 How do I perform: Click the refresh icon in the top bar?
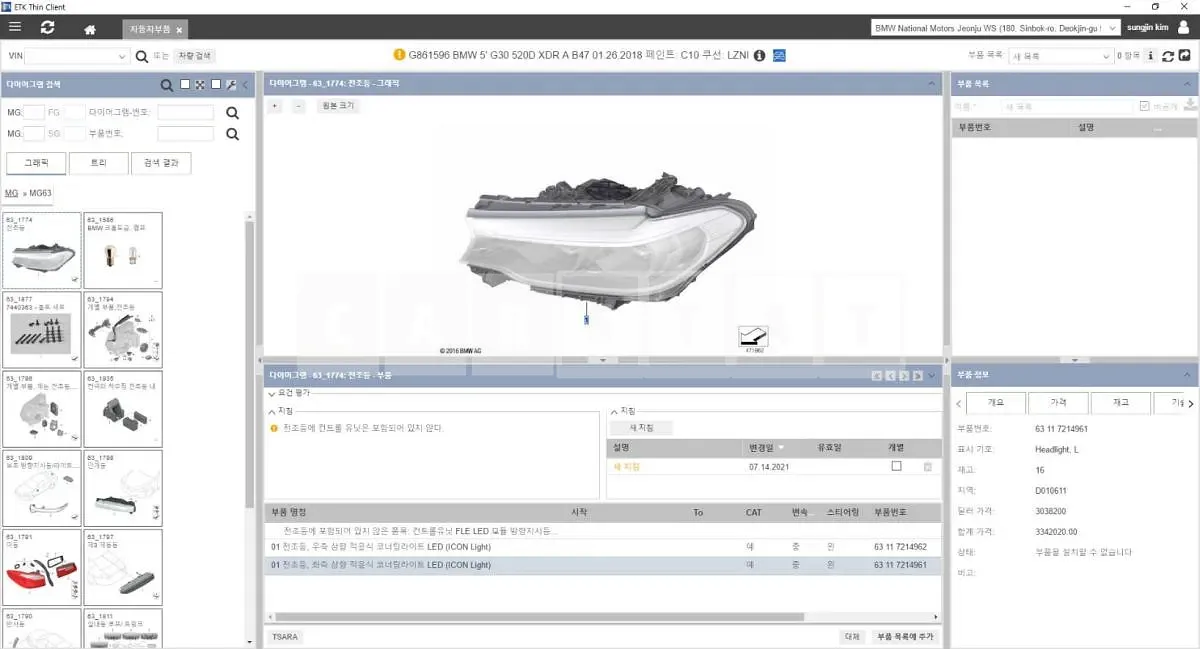pos(48,28)
